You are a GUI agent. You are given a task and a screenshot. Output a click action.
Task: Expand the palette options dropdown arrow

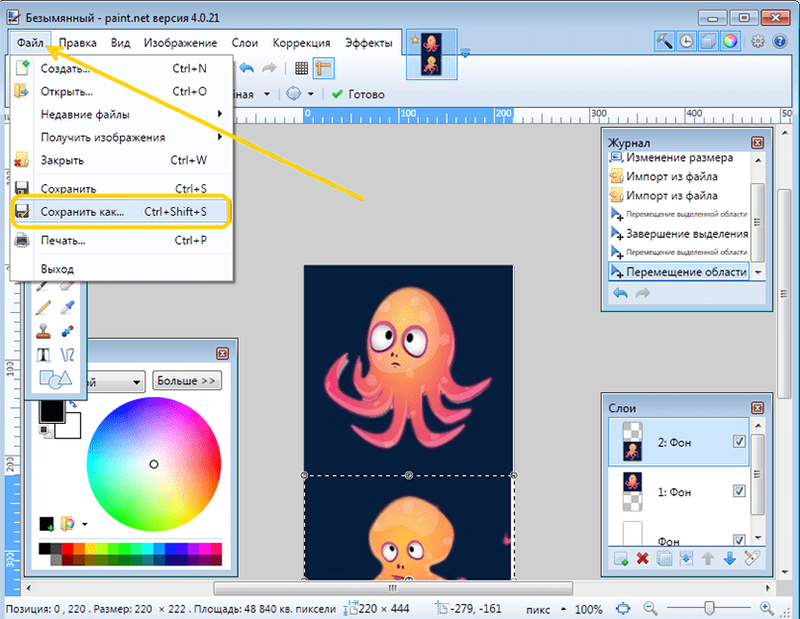click(x=85, y=524)
